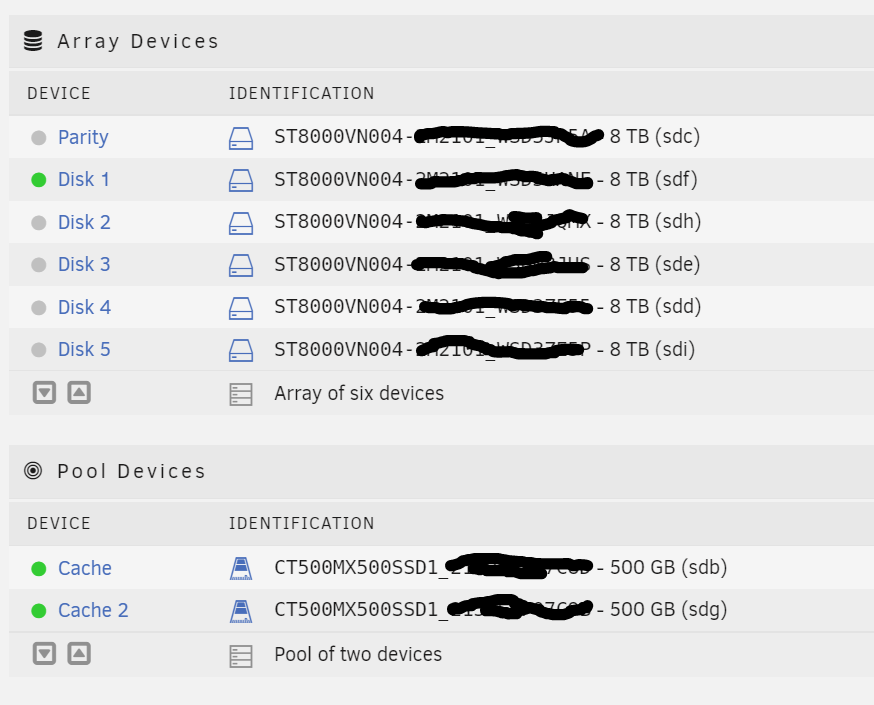Click the hard drive icon for sdh
Image resolution: width=874 pixels, height=705 pixels.
tap(241, 223)
